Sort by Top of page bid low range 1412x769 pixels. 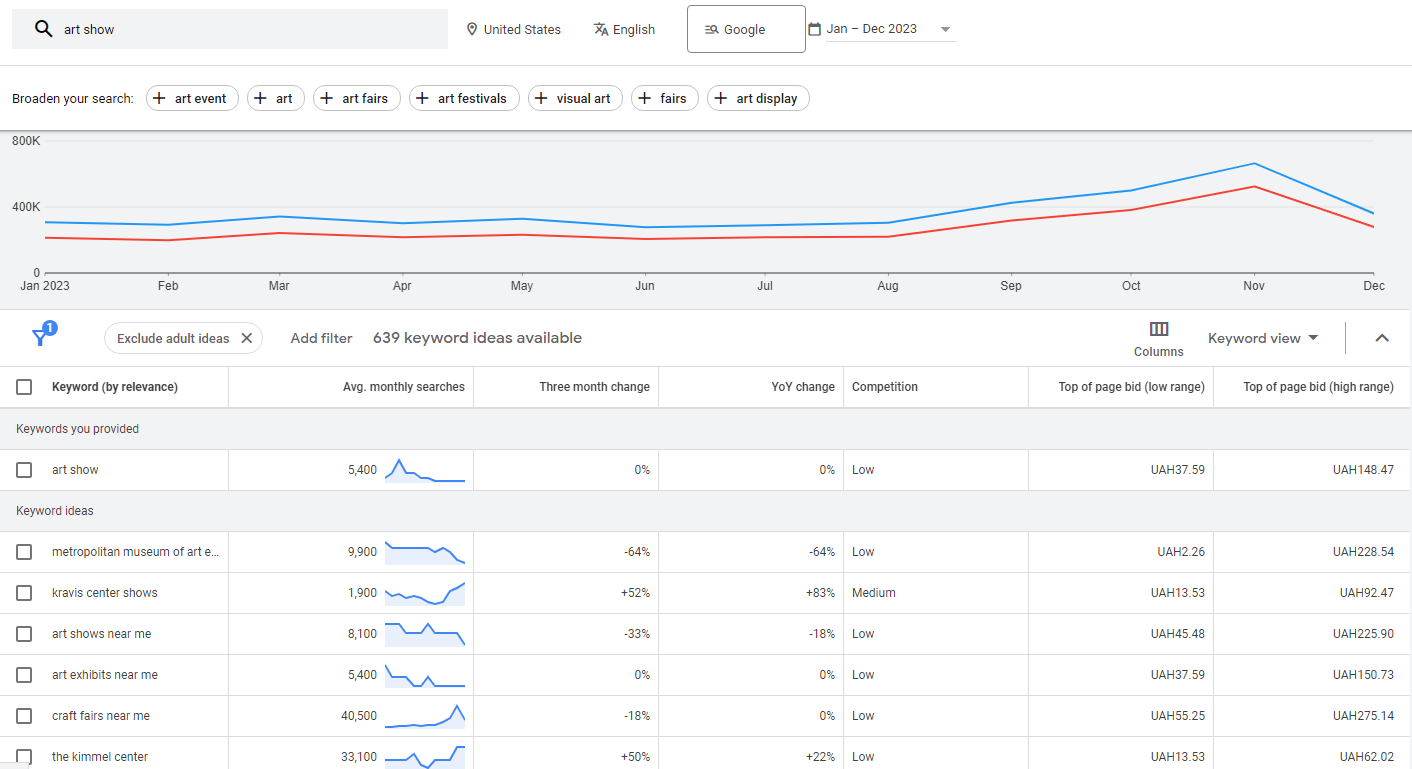coord(1131,387)
